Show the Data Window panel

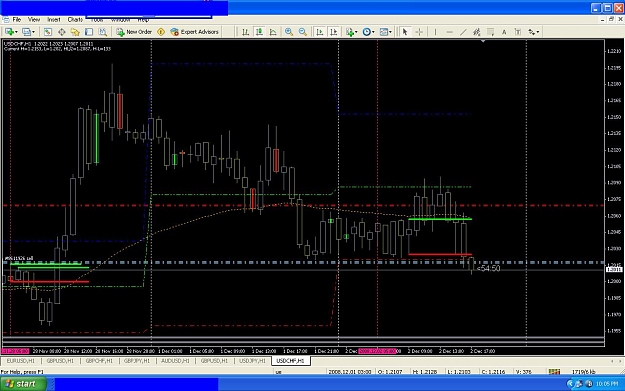[61, 32]
